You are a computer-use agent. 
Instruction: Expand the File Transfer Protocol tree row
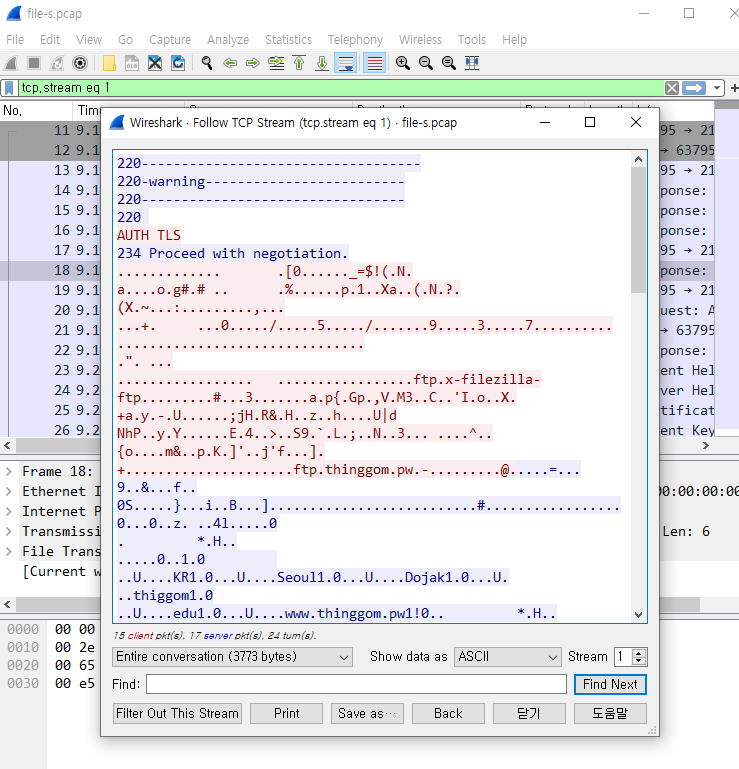(8, 552)
